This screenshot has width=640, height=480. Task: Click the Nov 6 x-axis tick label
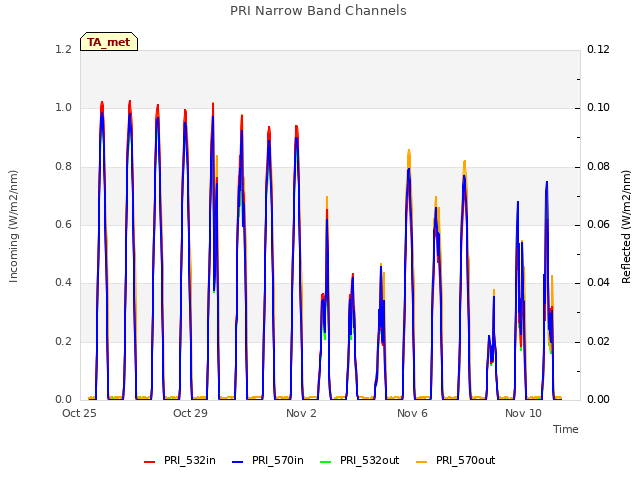click(412, 413)
